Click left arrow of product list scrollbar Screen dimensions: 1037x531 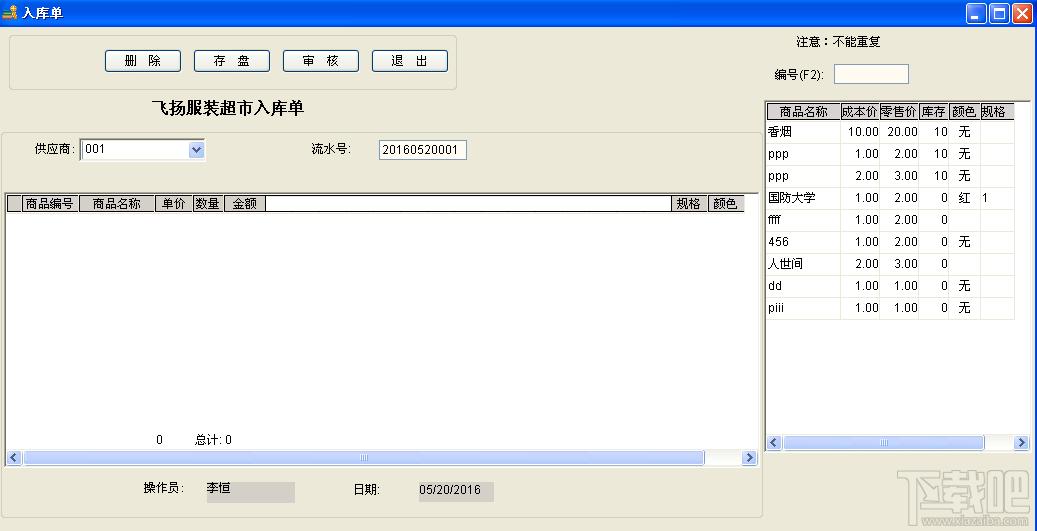(774, 442)
